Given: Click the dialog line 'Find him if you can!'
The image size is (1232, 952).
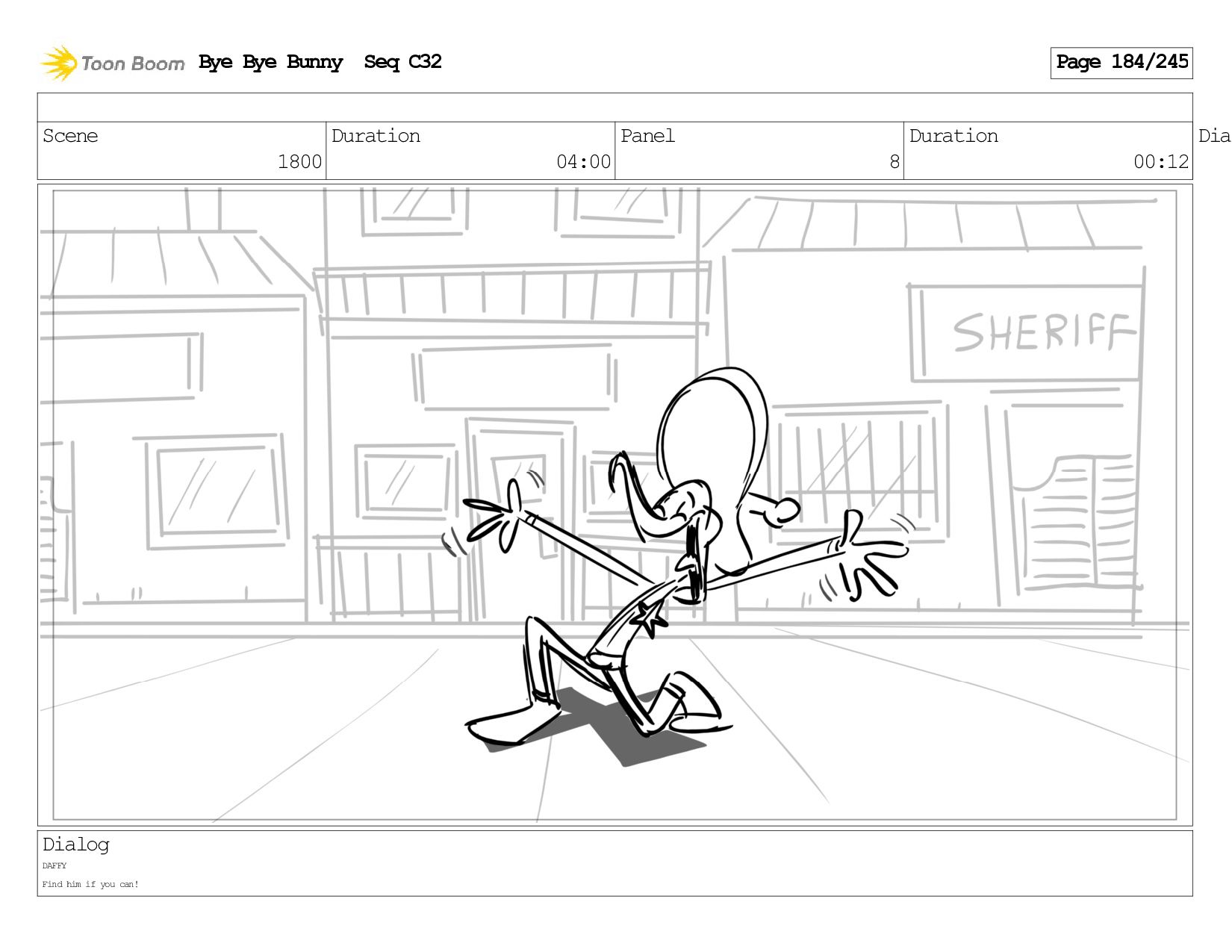Looking at the screenshot, I should click(x=90, y=885).
